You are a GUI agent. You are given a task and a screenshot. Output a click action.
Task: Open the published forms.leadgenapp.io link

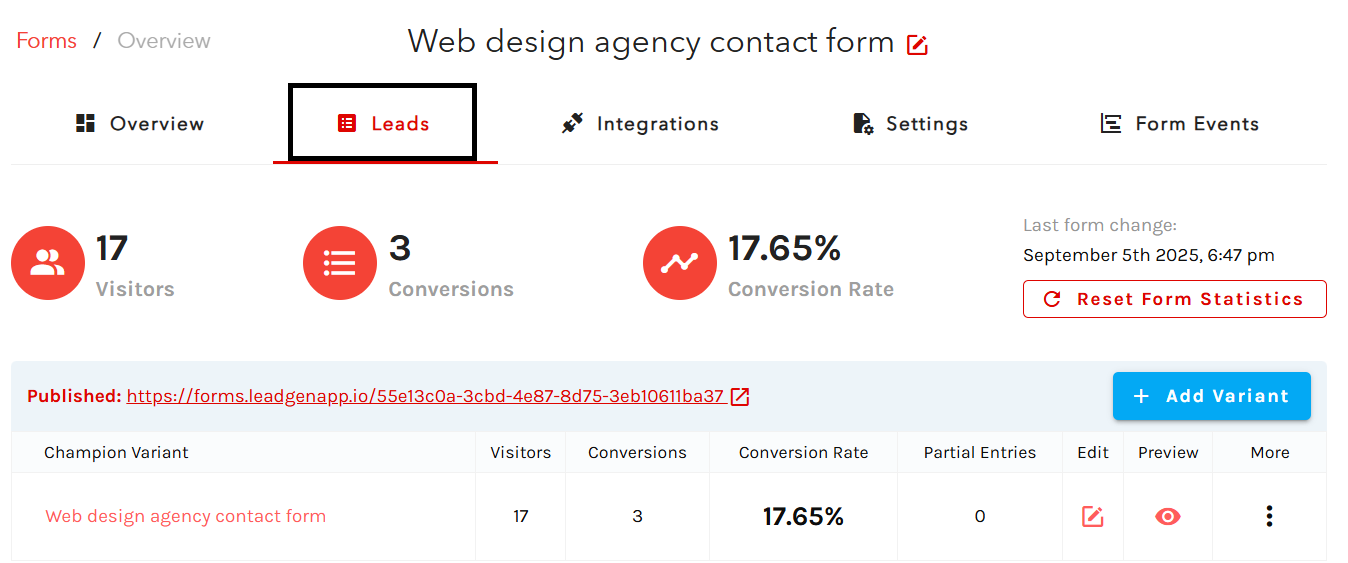(x=425, y=397)
